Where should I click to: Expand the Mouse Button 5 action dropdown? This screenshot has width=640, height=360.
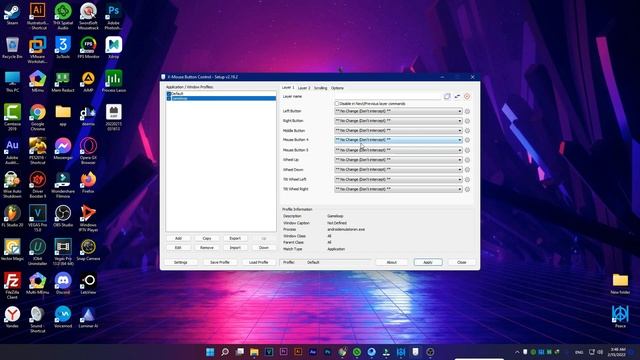(460, 150)
